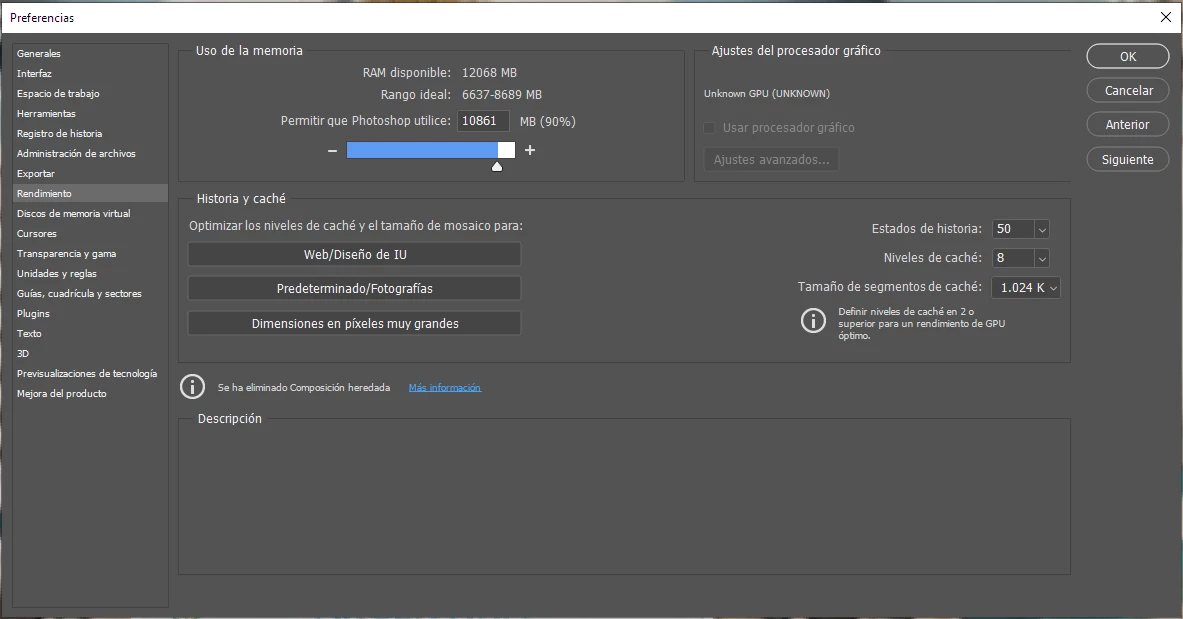Screen dimensions: 1183x619
Task: Open Transparencia y gama preferences
Action: click(66, 254)
